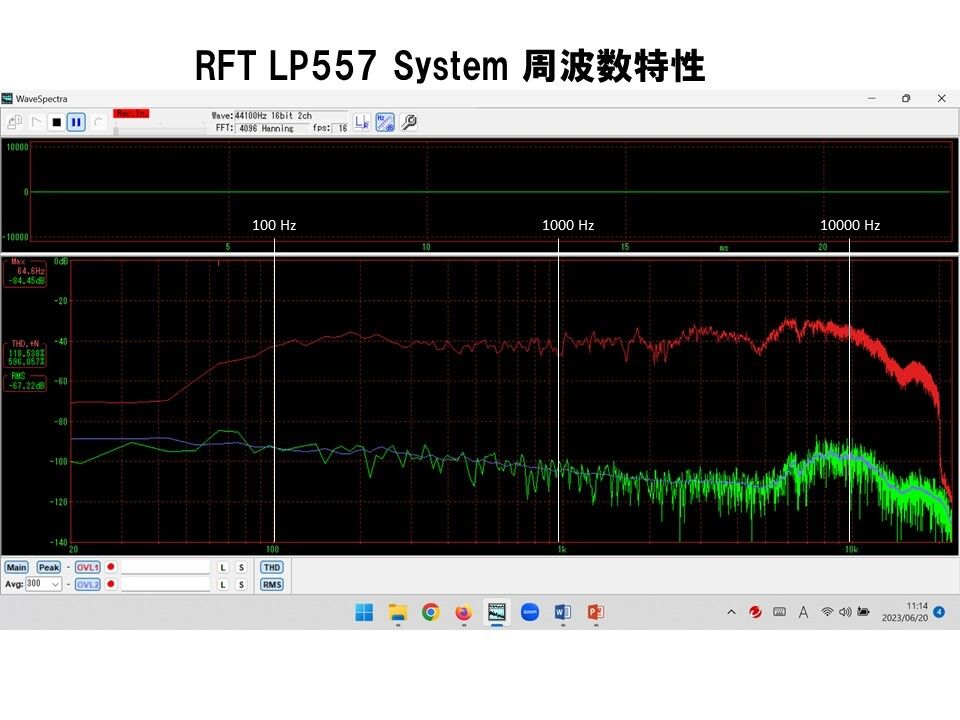Toggle the RMS measurement button
960x720 pixels.
272,585
